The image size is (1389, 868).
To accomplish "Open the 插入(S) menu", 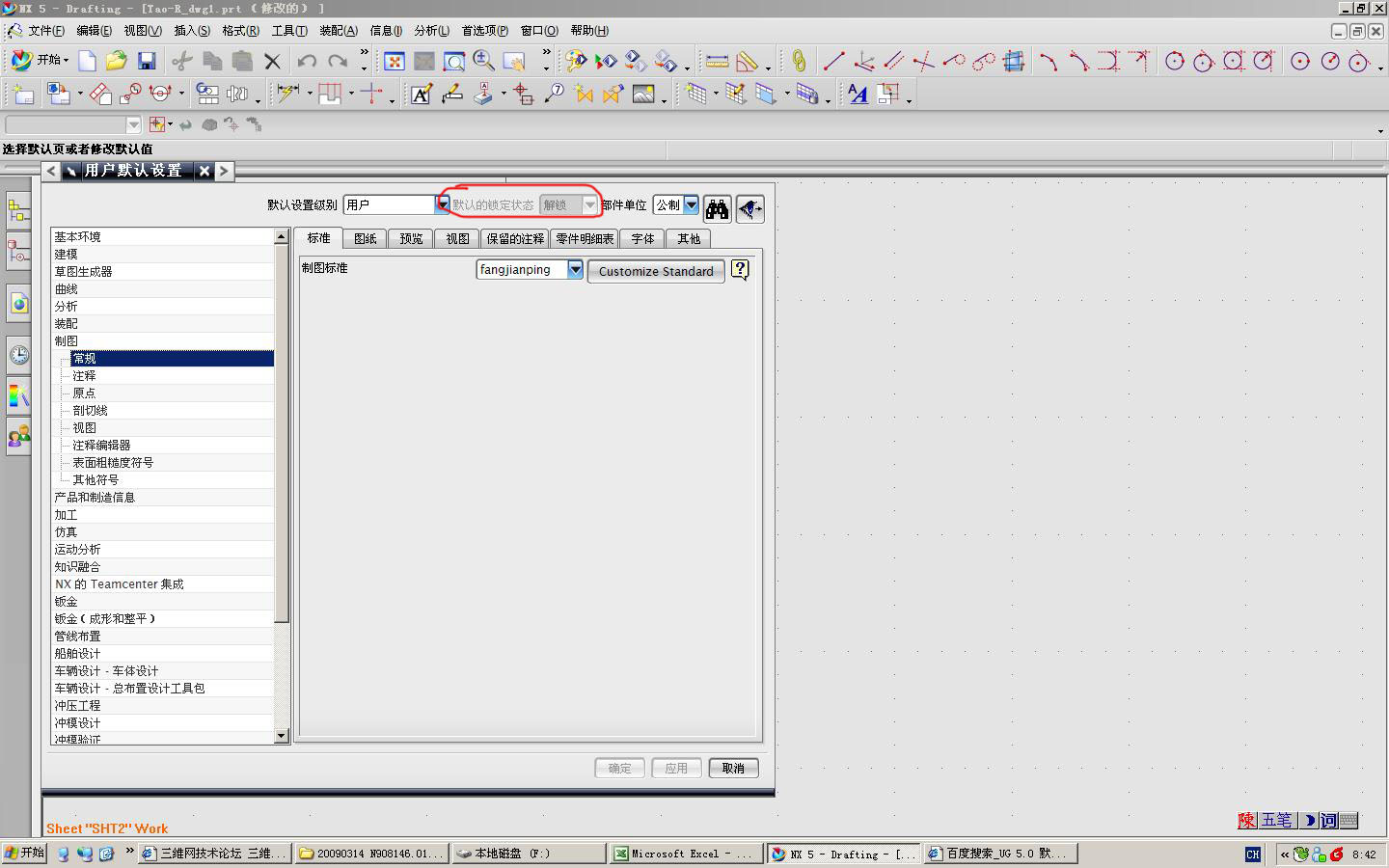I will click(192, 31).
